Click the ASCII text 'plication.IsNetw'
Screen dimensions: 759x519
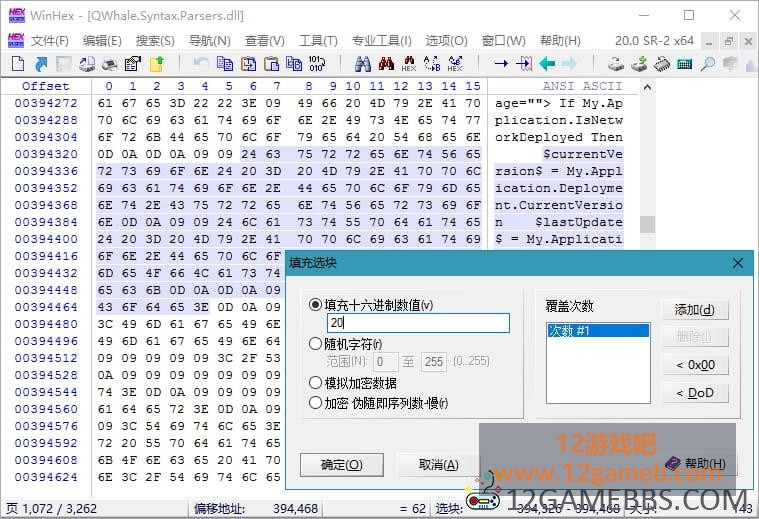(x=559, y=120)
